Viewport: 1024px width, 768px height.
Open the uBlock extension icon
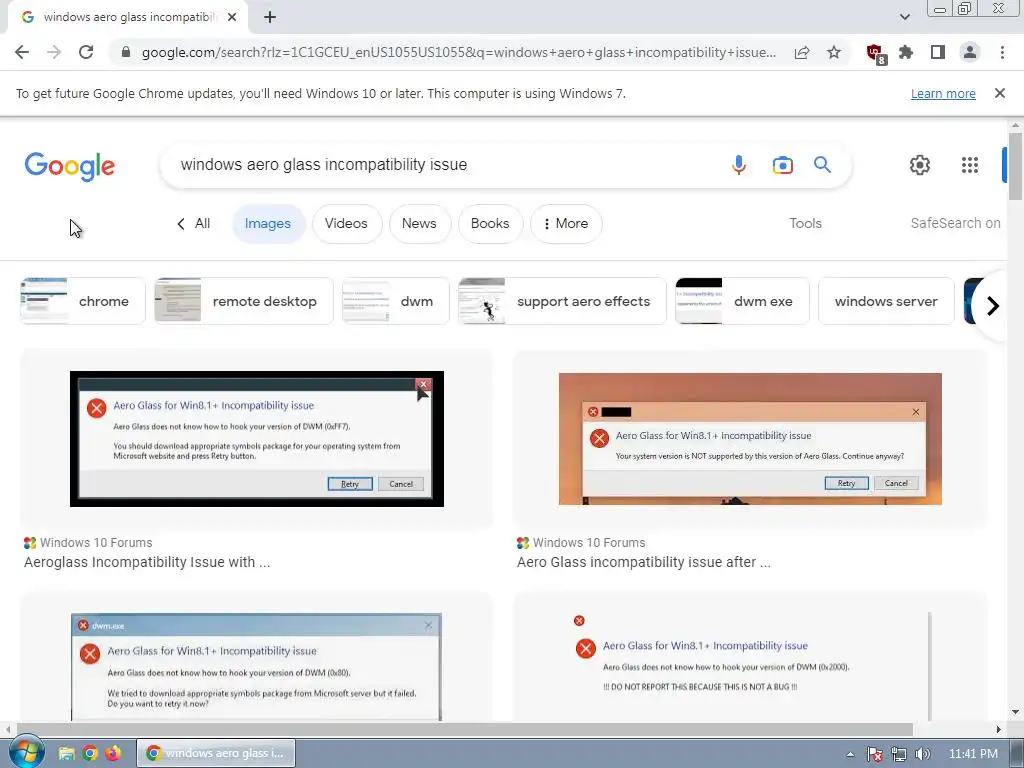pos(875,53)
